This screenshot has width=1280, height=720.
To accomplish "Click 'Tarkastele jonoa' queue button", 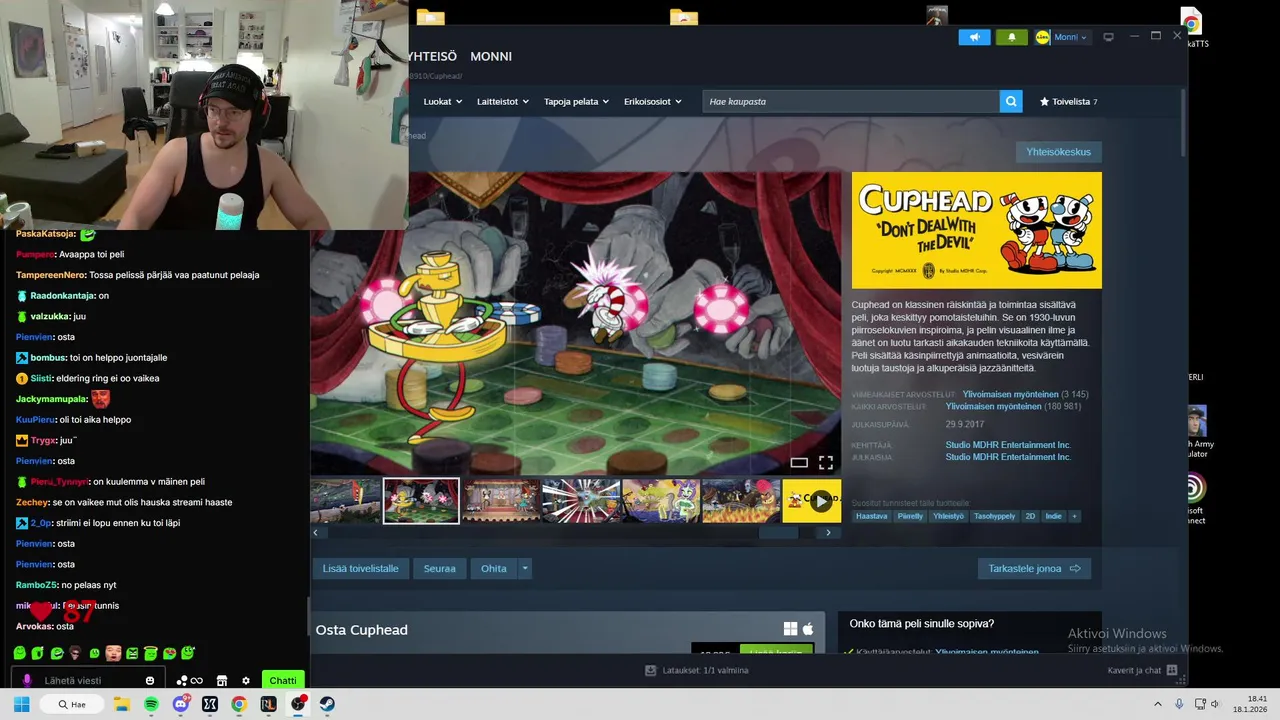I will point(1034,568).
